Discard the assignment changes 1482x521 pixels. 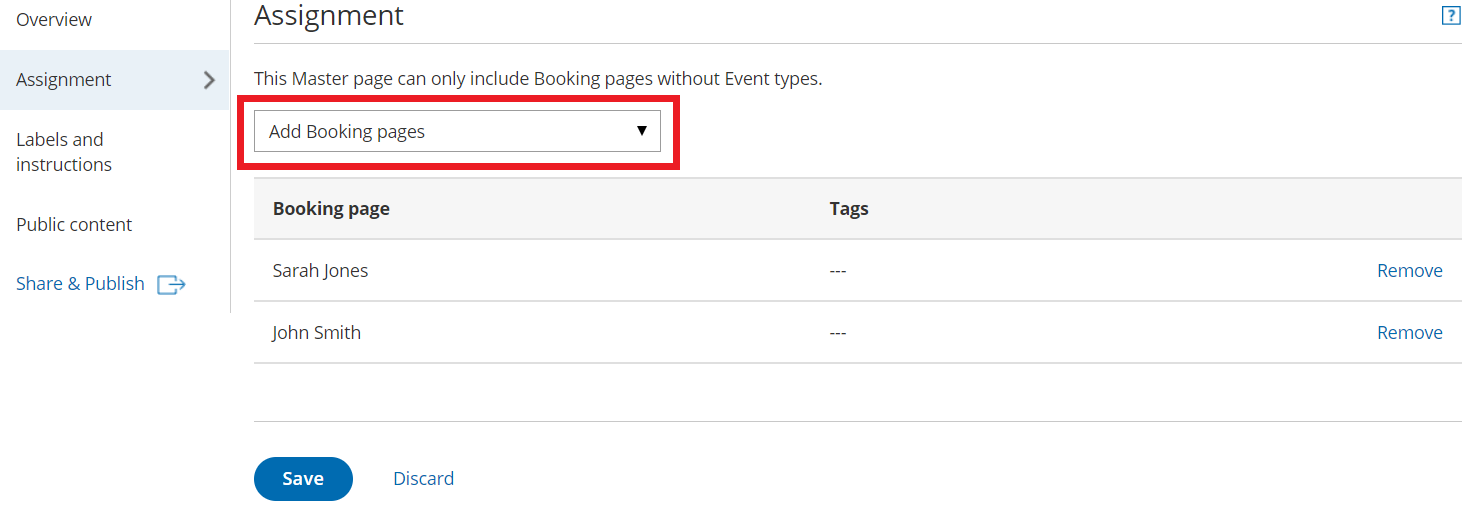pyautogui.click(x=423, y=479)
